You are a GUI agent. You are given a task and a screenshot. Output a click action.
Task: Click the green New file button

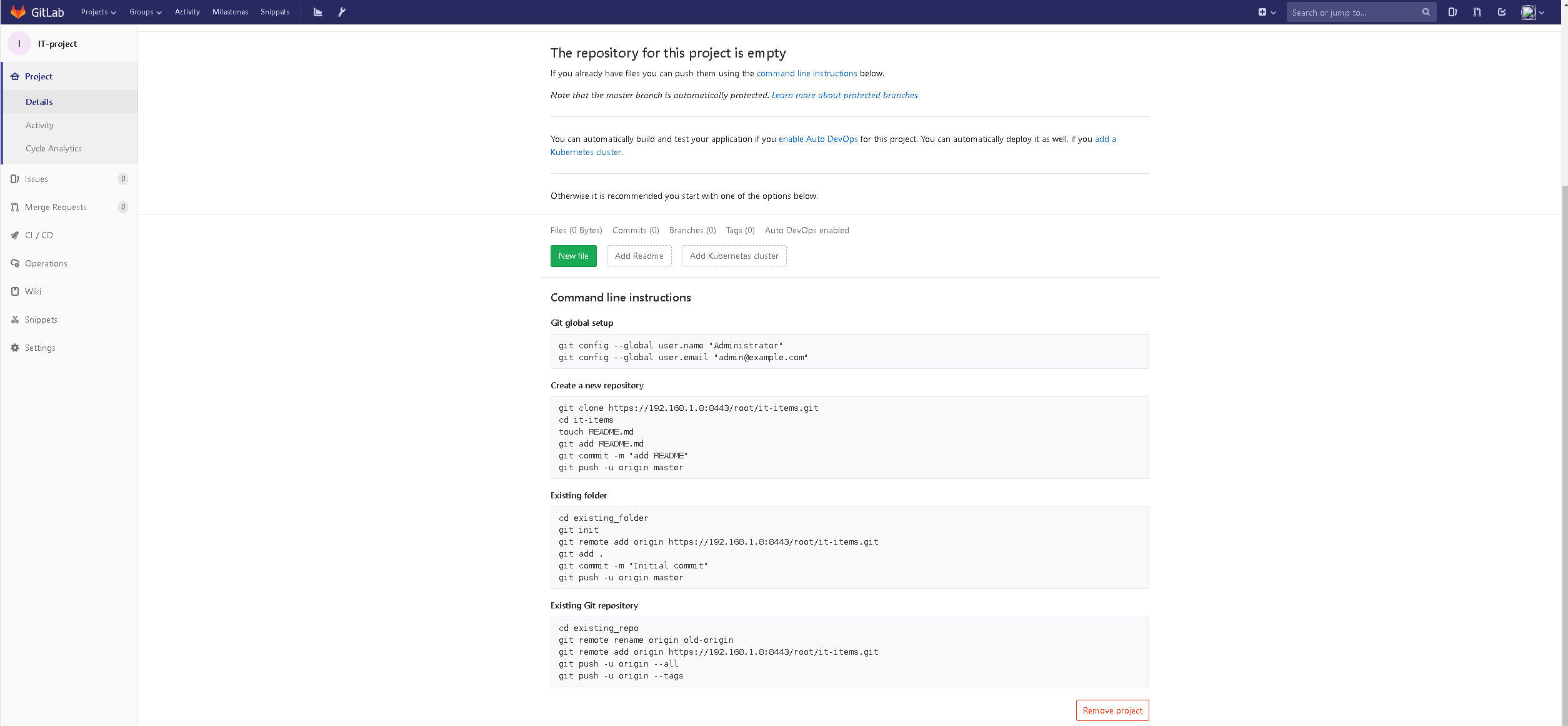tap(573, 256)
